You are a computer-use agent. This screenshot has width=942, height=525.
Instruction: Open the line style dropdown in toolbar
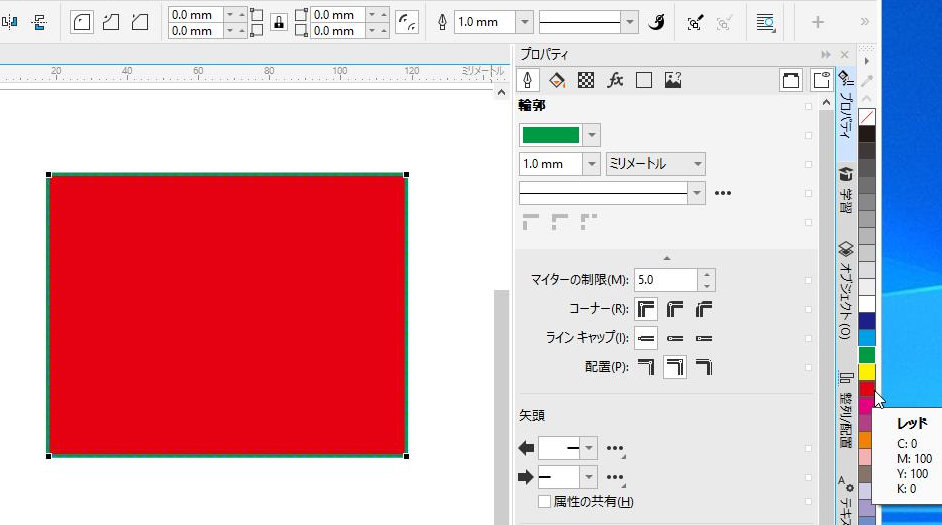630,22
